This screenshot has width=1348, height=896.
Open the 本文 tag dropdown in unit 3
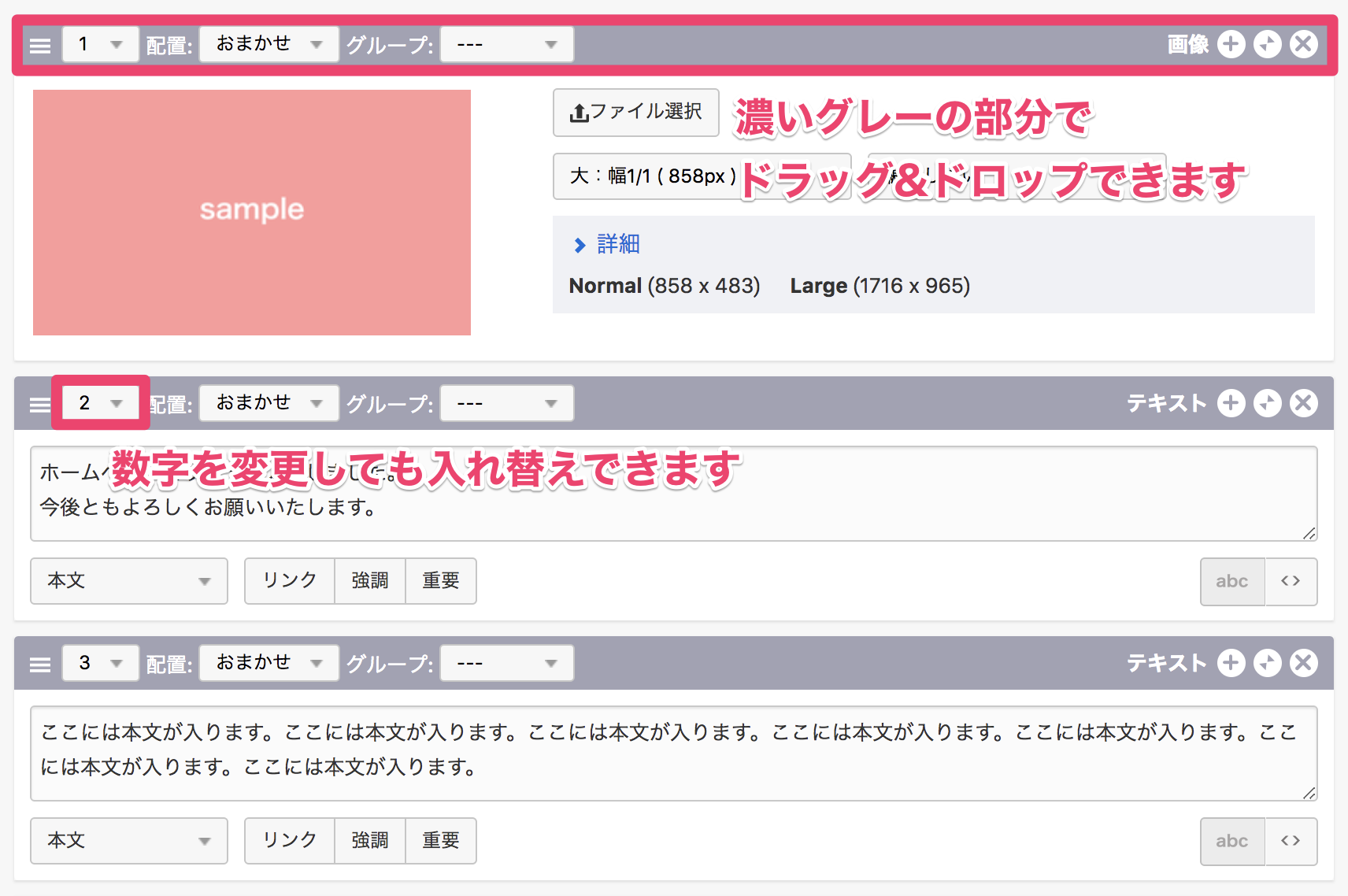[129, 841]
